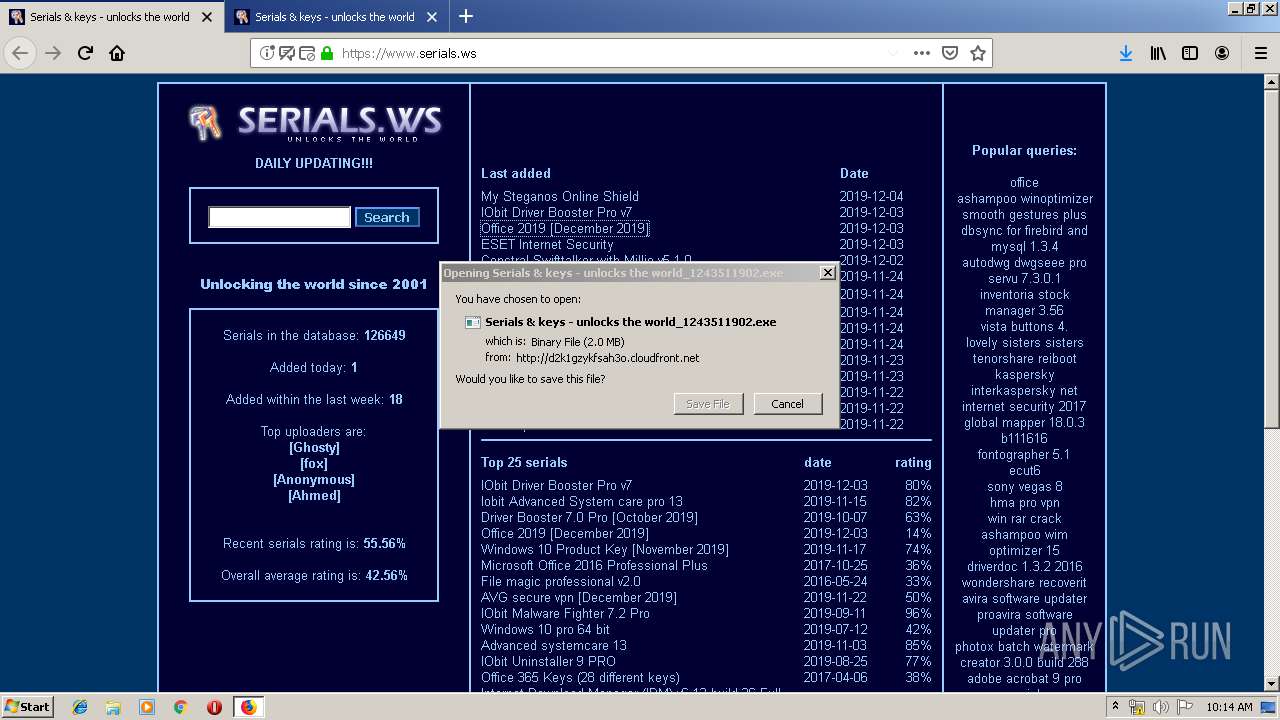Image resolution: width=1280 pixels, height=720 pixels.
Task: Launch Google Chrome from taskbar
Action: [x=180, y=707]
